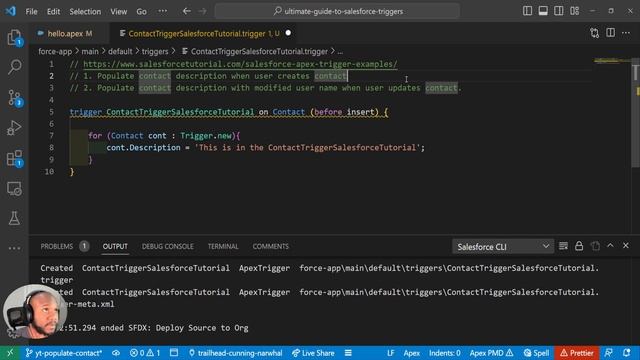Viewport: 640px width, 360px height.
Task: Open the Run and Debug view
Action: click(x=14, y=128)
